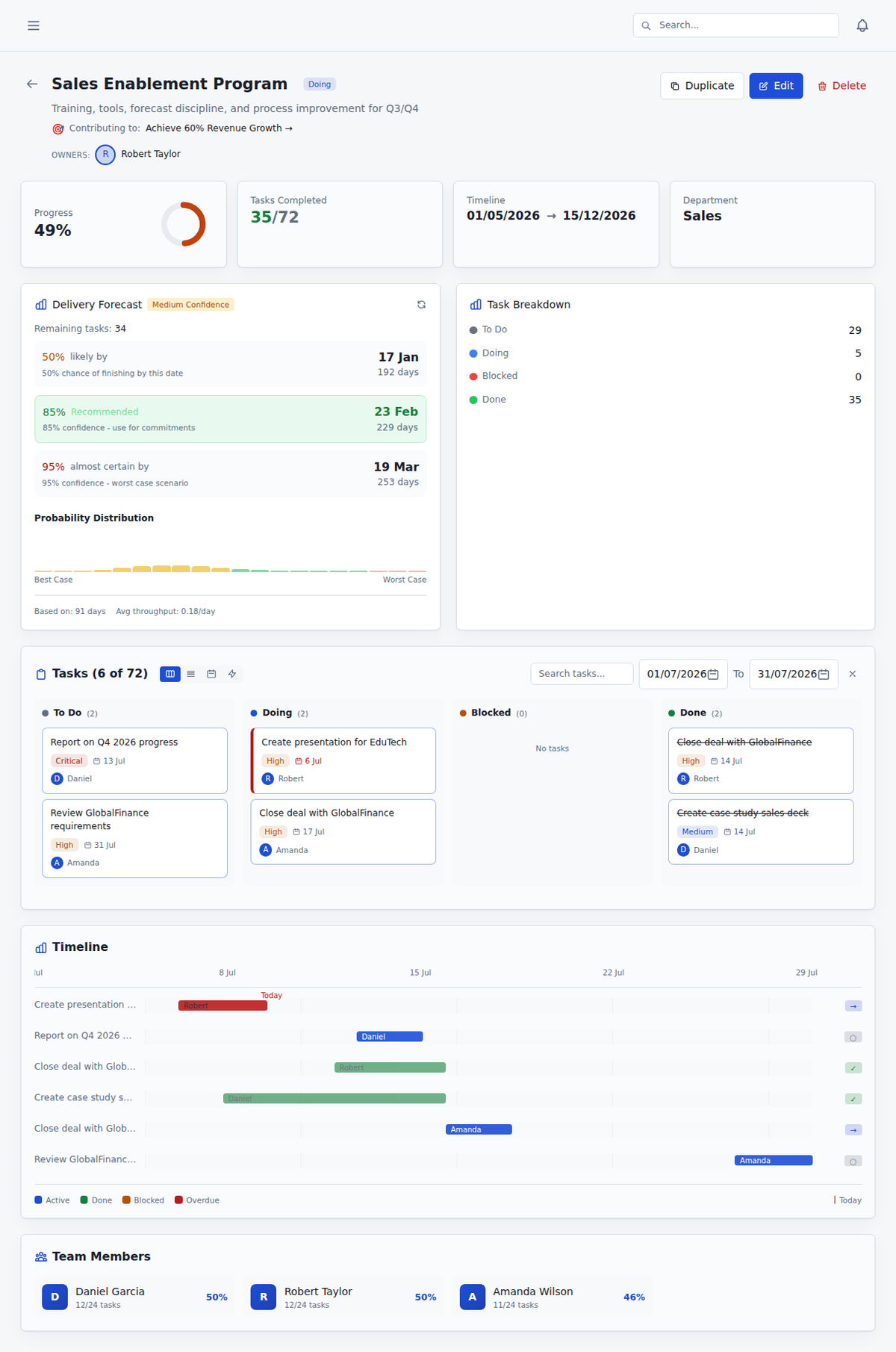Click the Overdue legend color swatch
The image size is (896, 1352).
pos(178,1200)
